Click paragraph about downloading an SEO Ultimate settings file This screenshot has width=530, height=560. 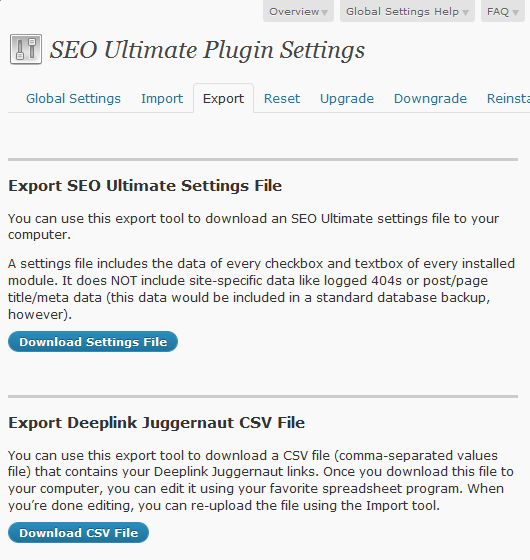(254, 226)
